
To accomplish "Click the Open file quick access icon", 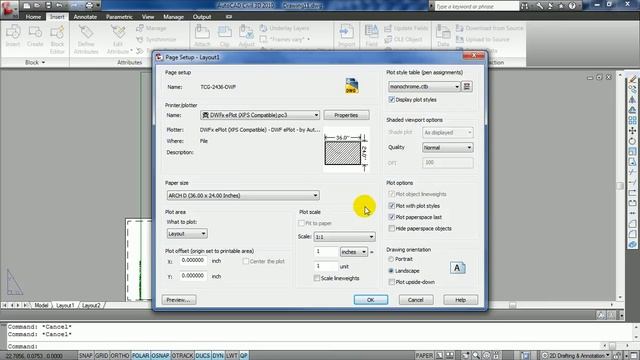I will (x=37, y=5).
